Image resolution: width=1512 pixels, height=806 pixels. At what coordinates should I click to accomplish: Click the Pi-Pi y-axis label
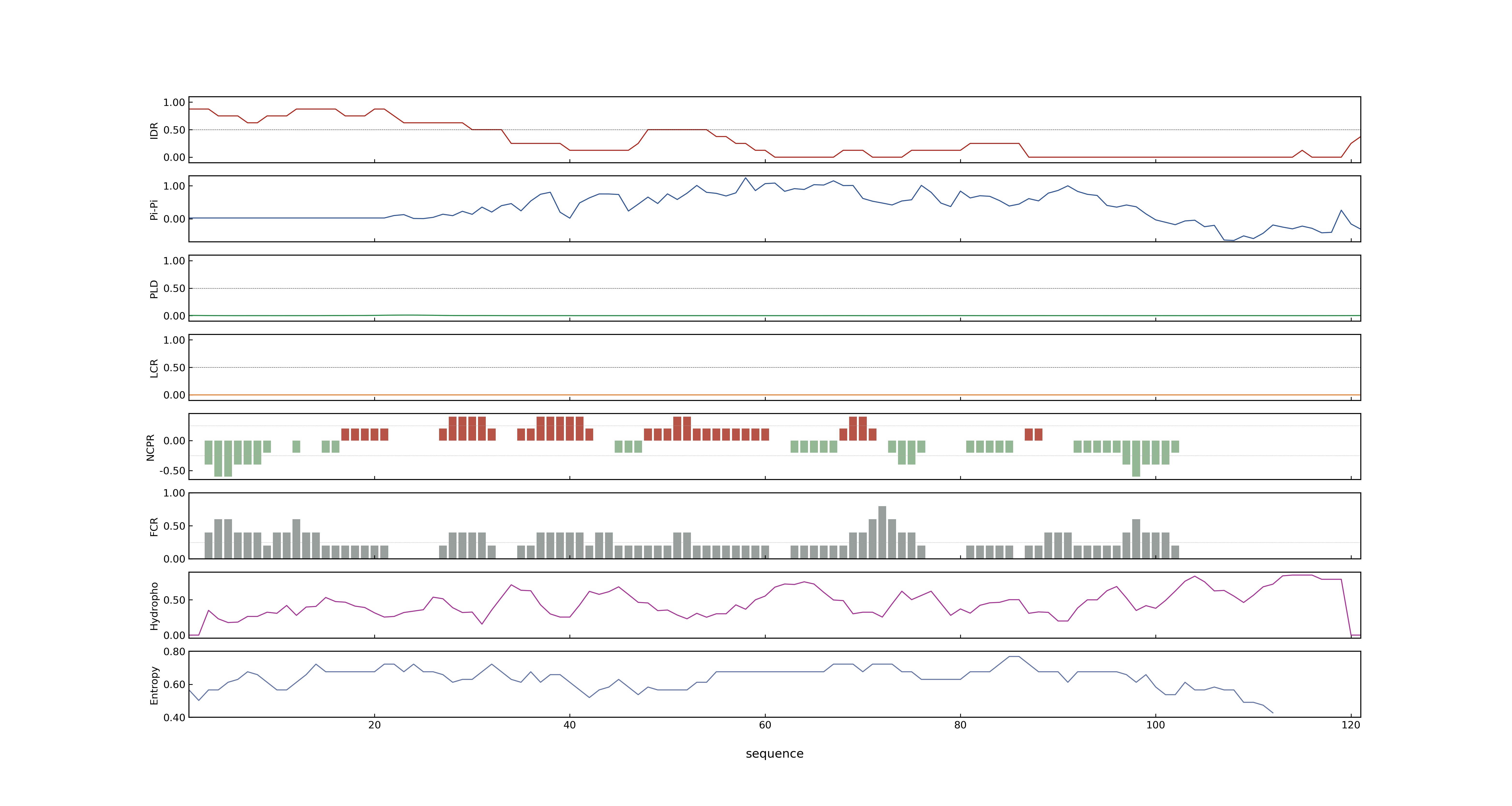tap(154, 209)
